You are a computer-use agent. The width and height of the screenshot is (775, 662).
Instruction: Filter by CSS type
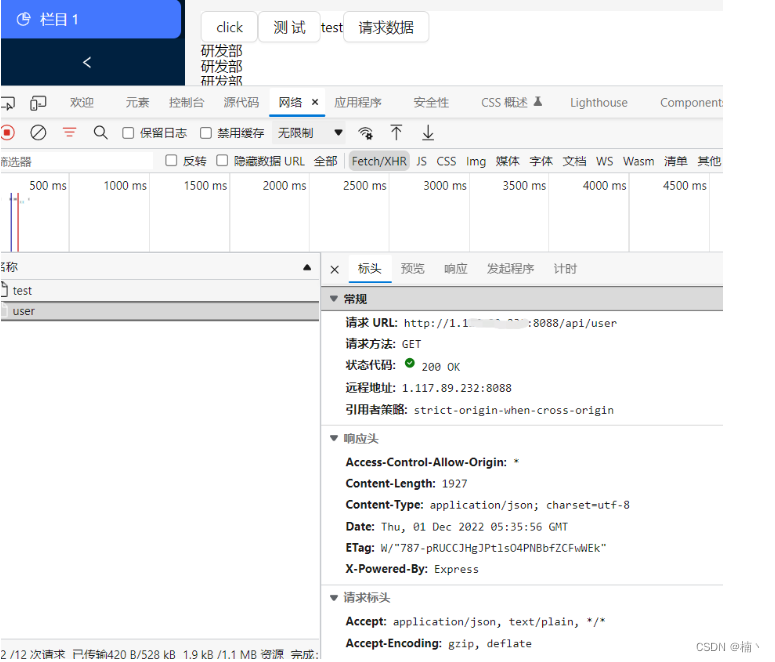click(x=446, y=161)
